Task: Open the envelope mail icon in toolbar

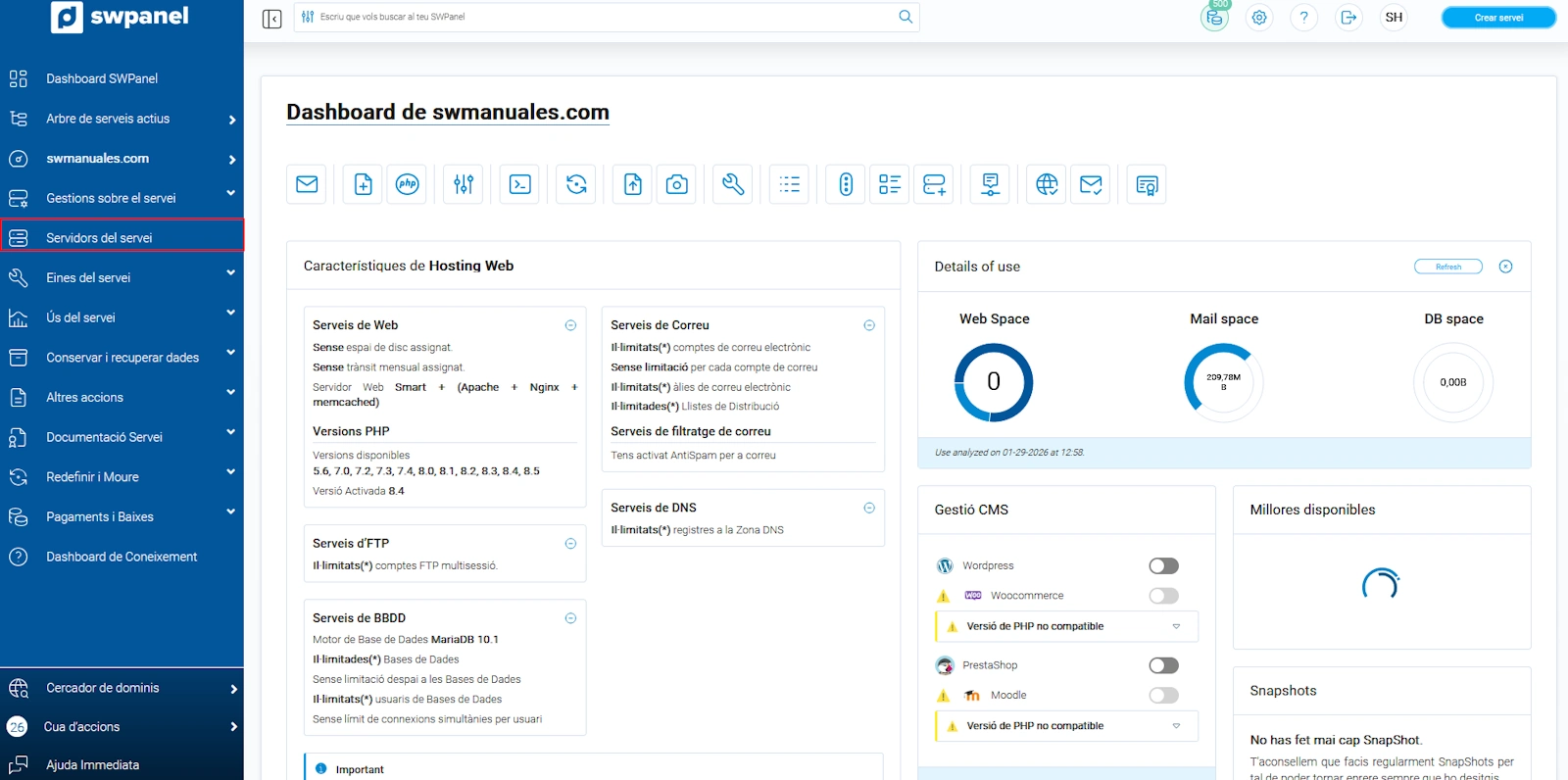Action: pyautogui.click(x=307, y=184)
